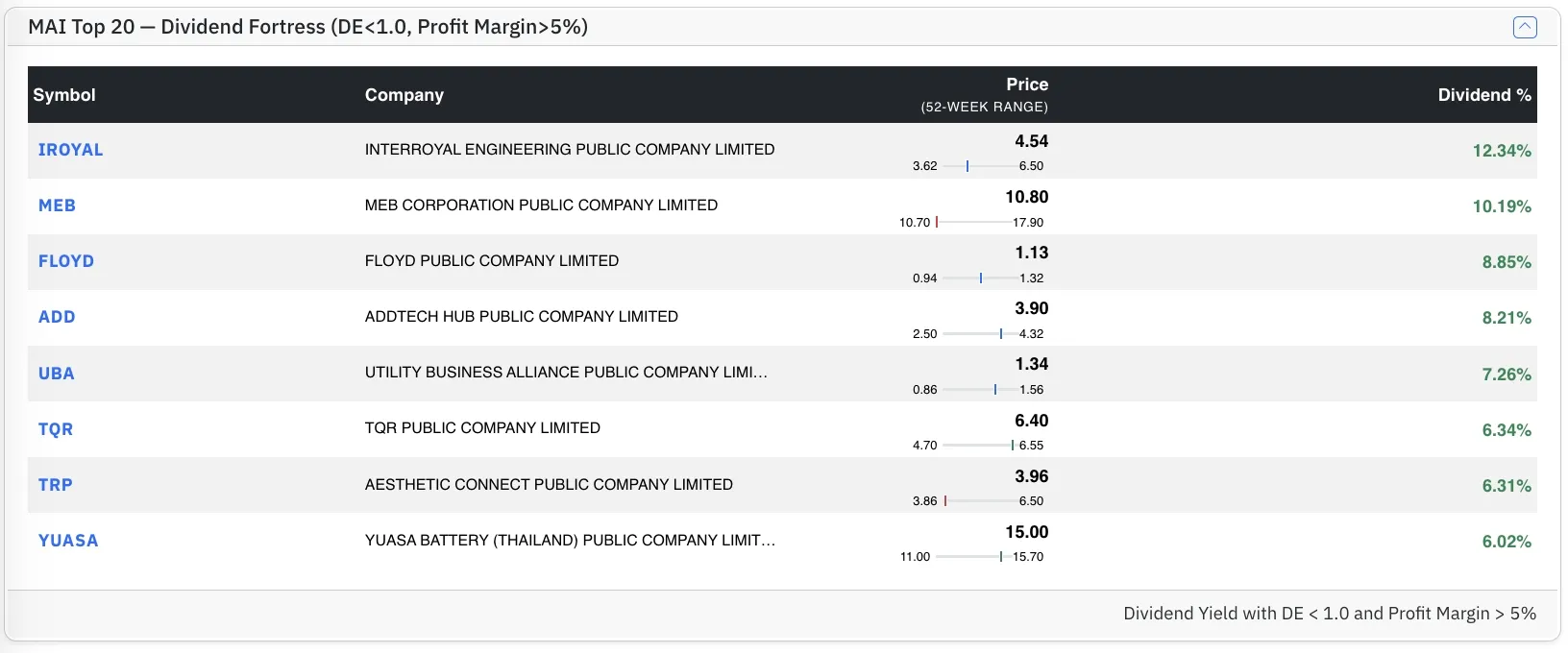Click the 8.85% dividend value
Viewport: 1568px width, 653px height.
click(1507, 262)
